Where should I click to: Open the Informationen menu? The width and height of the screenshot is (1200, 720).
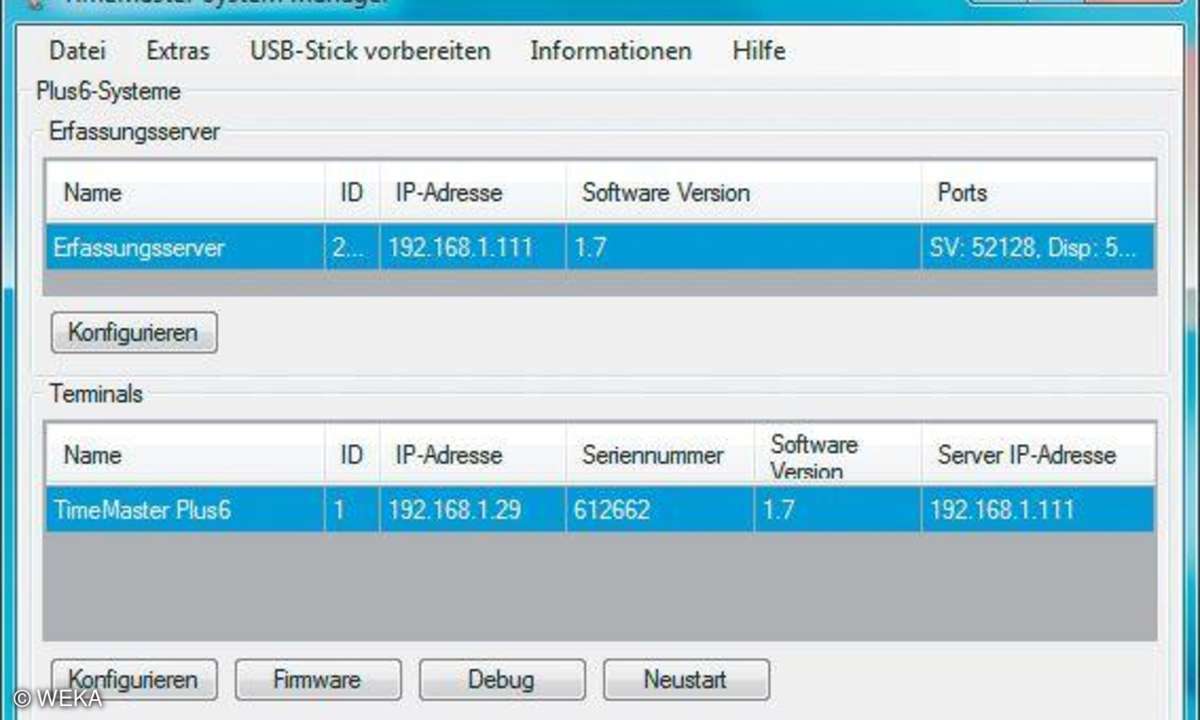[x=610, y=51]
